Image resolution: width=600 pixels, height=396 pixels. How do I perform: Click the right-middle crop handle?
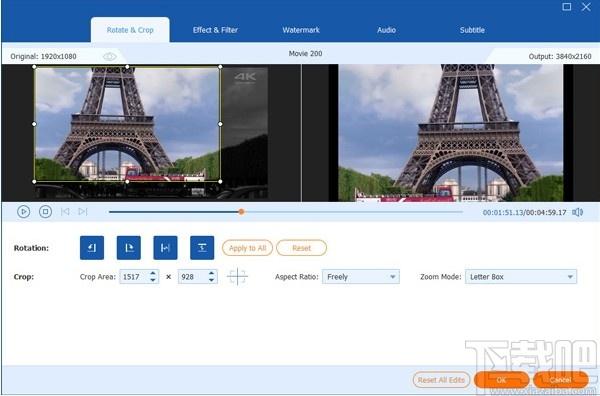(x=220, y=124)
